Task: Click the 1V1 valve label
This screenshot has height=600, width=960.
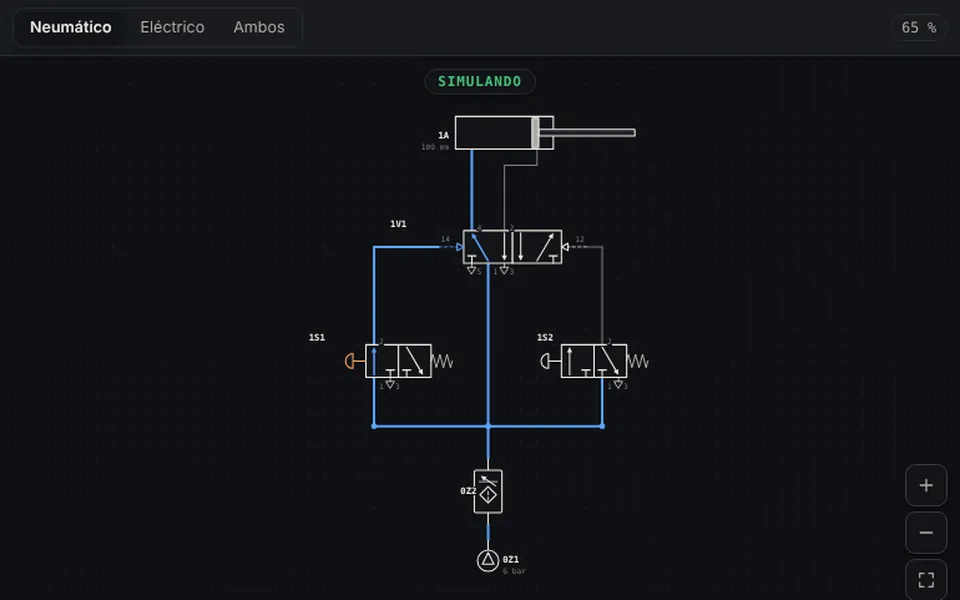Action: click(398, 224)
